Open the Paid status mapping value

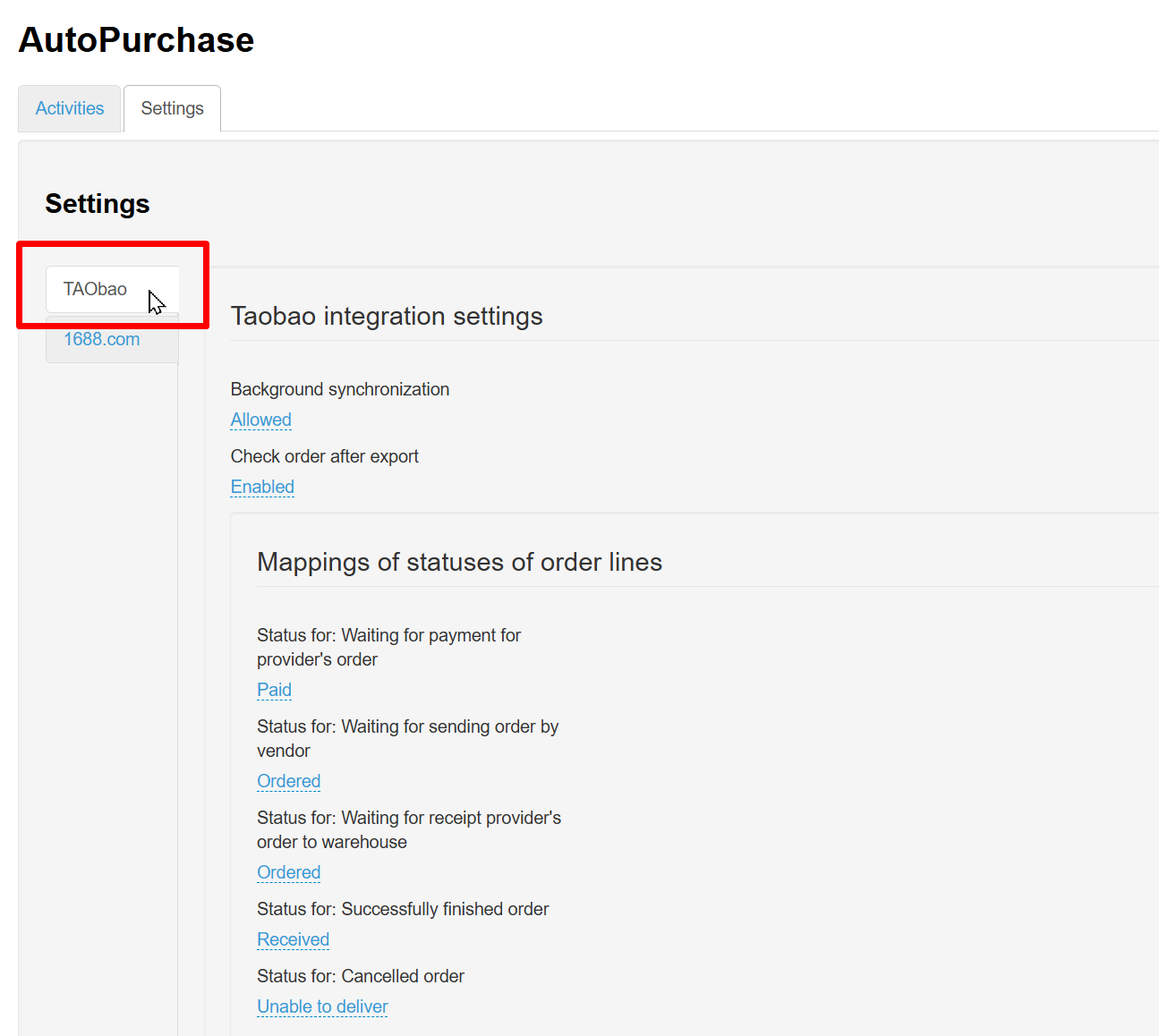click(x=274, y=690)
